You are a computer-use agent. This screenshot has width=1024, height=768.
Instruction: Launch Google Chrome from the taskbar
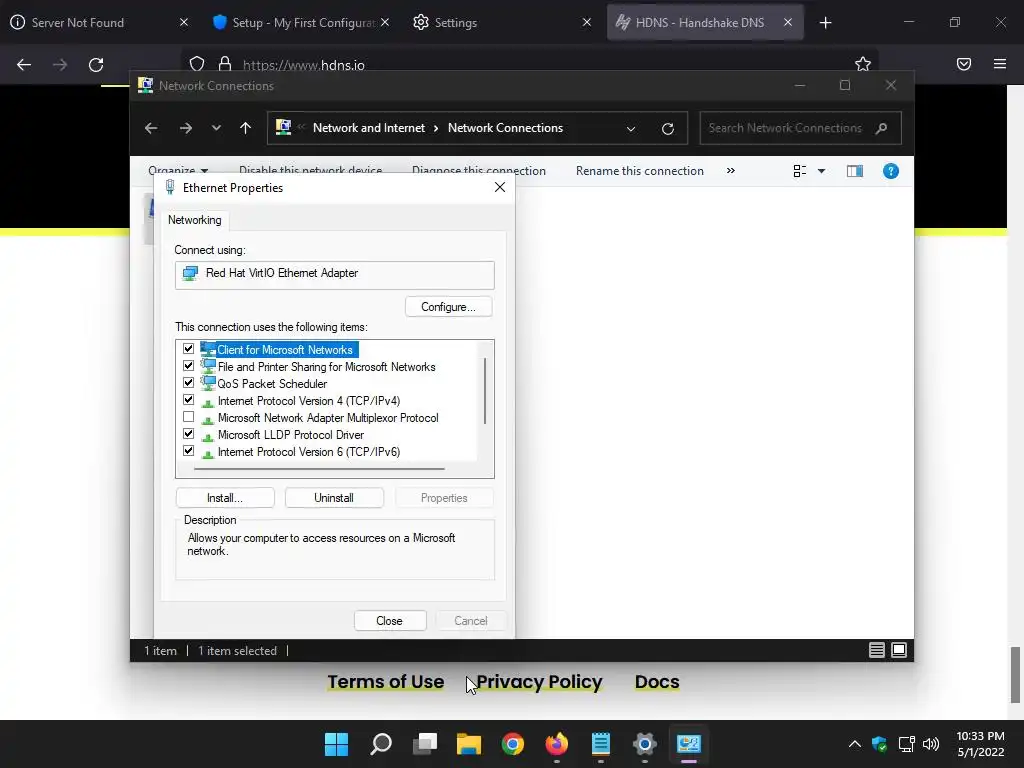(513, 744)
